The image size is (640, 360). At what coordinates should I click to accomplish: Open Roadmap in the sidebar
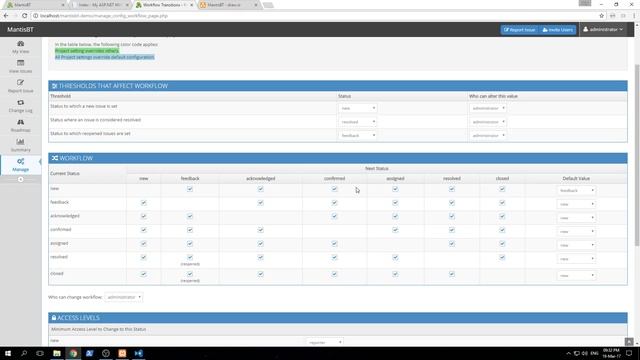point(20,125)
